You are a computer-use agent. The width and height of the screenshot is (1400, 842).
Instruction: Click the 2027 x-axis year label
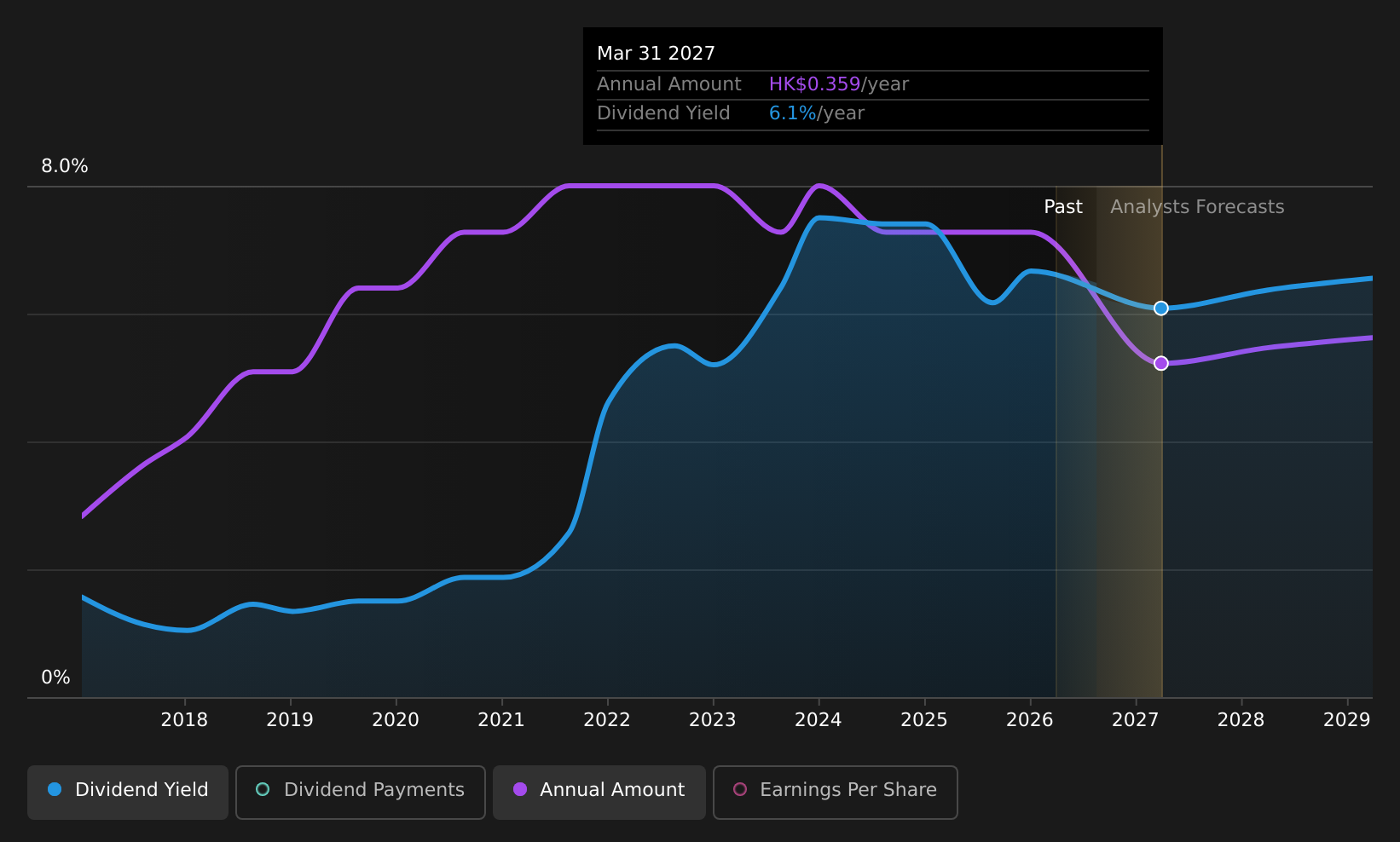[1136, 720]
